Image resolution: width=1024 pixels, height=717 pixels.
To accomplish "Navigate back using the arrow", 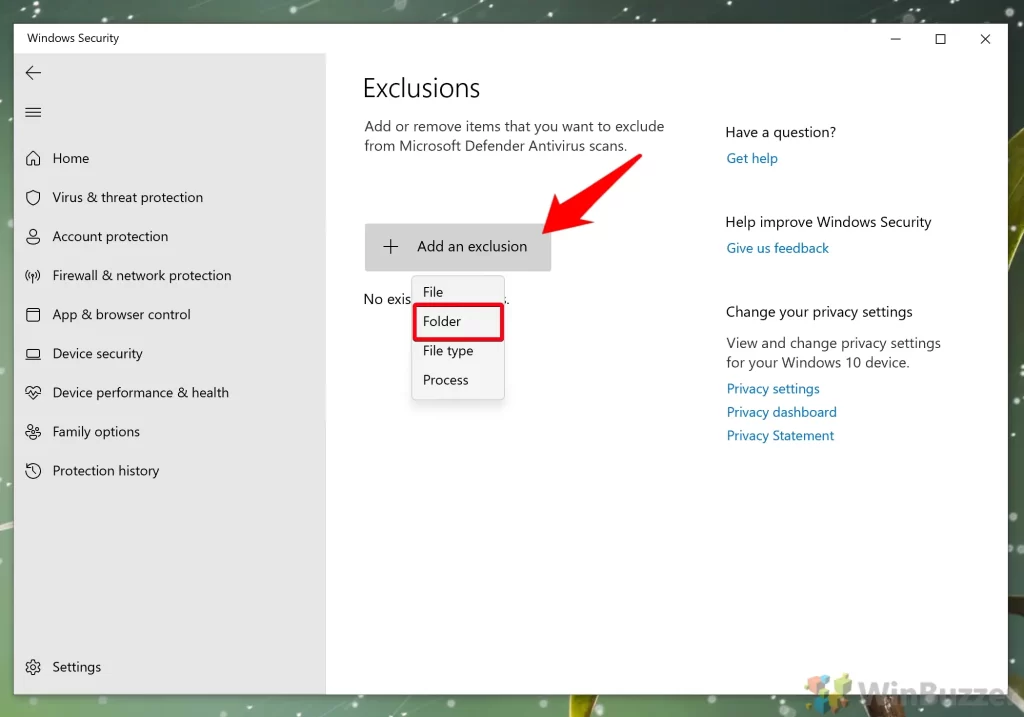I will 33,72.
